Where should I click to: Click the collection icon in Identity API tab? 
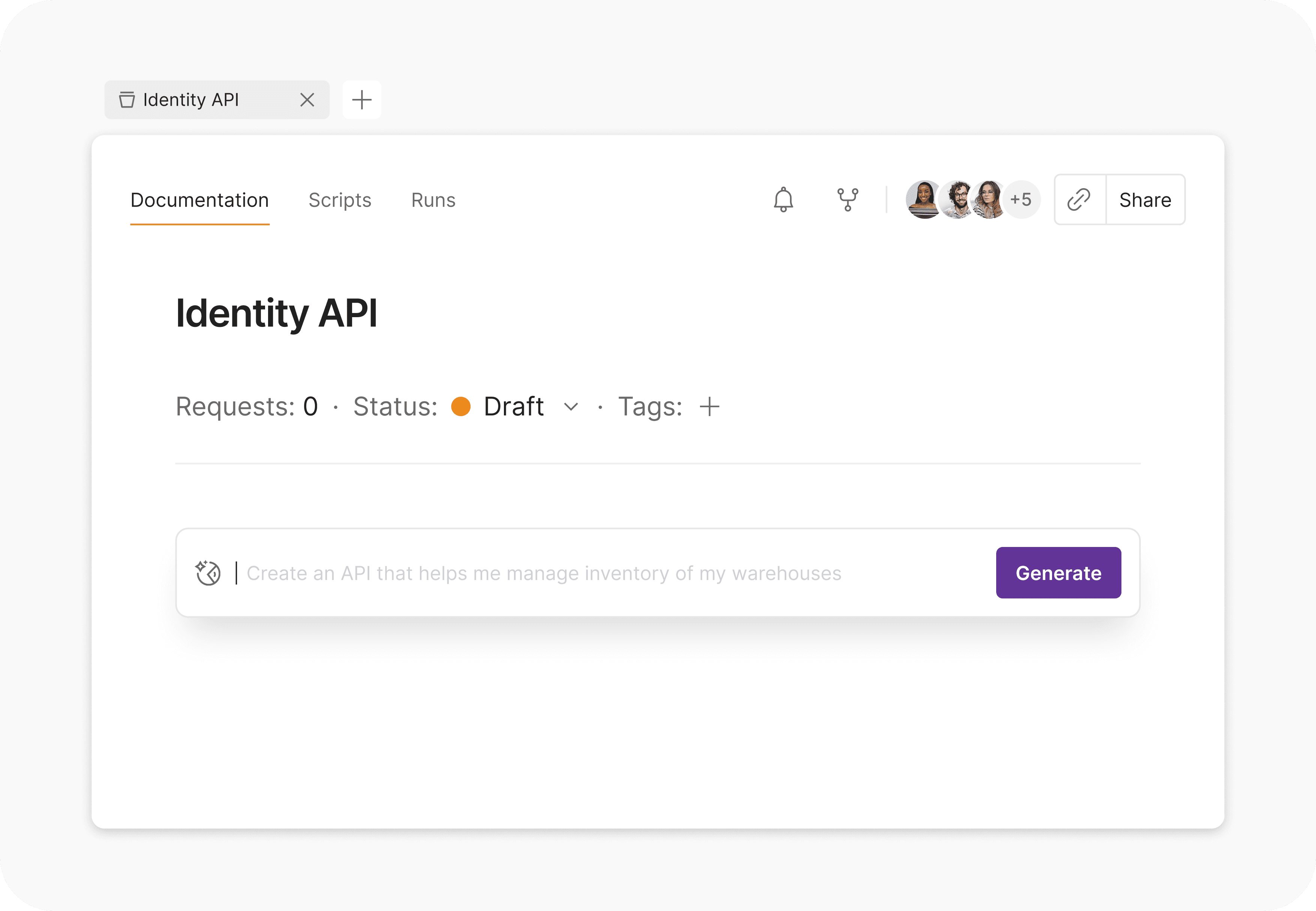pos(127,100)
